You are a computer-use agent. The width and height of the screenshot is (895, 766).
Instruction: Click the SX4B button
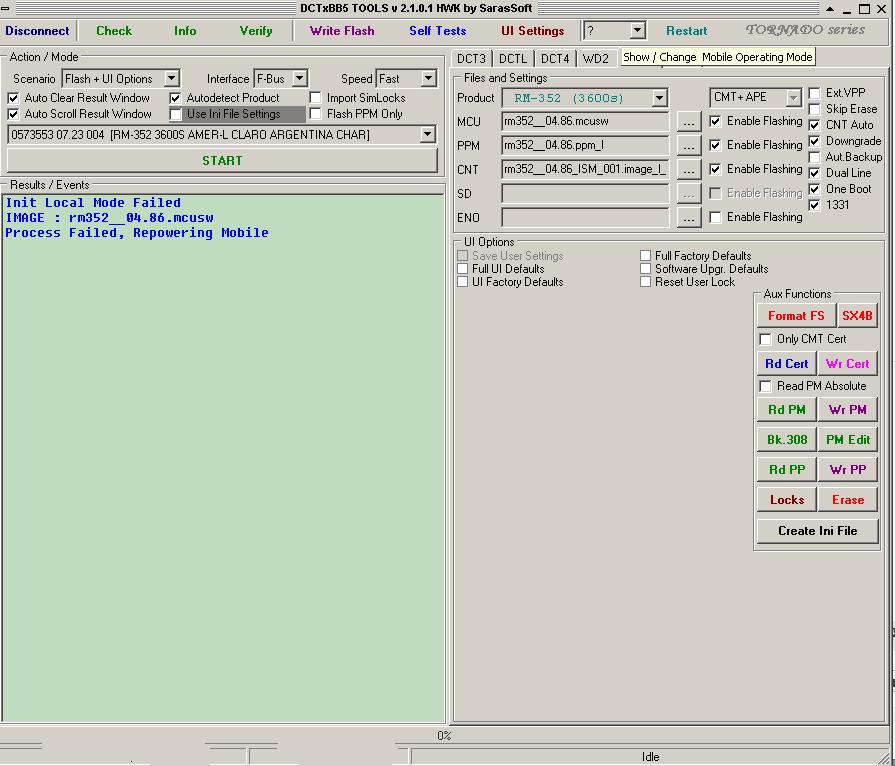pos(857,316)
